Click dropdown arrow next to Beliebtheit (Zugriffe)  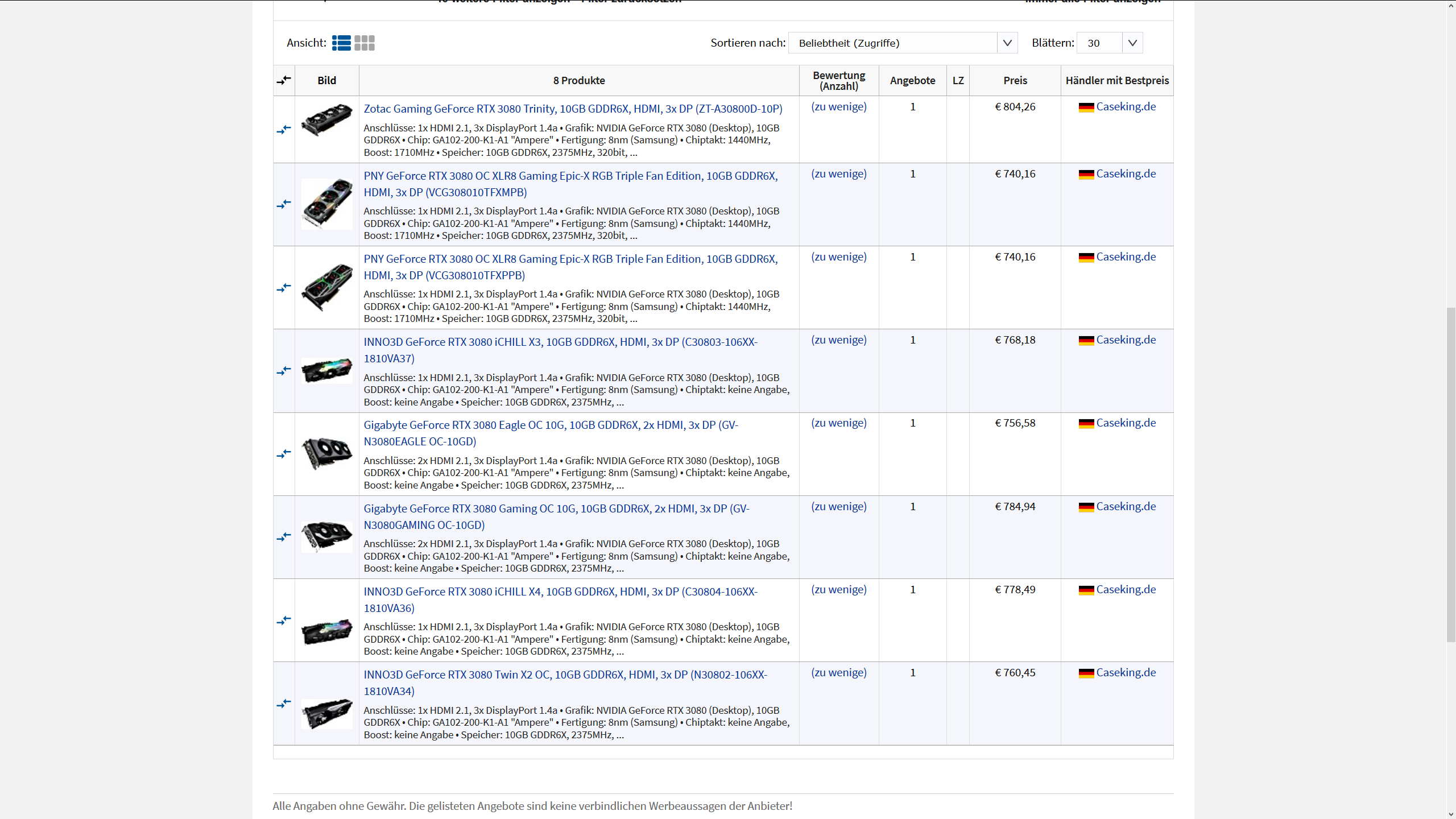pyautogui.click(x=1007, y=43)
